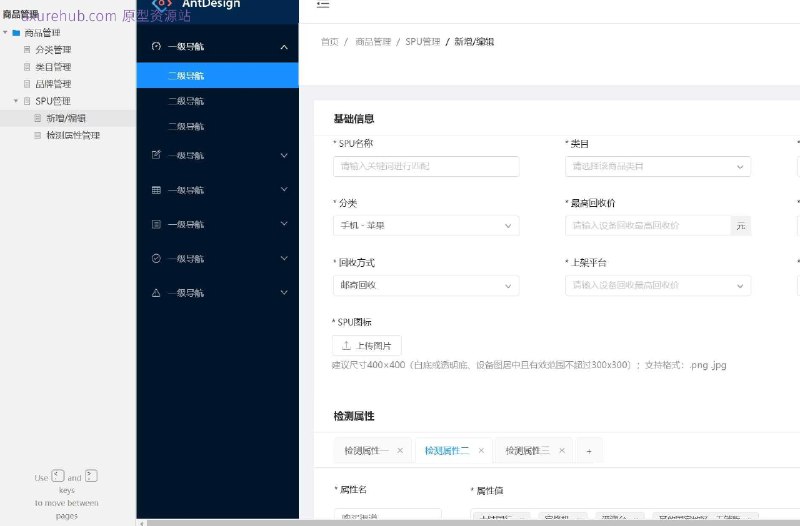Click the blue 商品管理 folder icon
The image size is (800, 526).
pyautogui.click(x=16, y=33)
